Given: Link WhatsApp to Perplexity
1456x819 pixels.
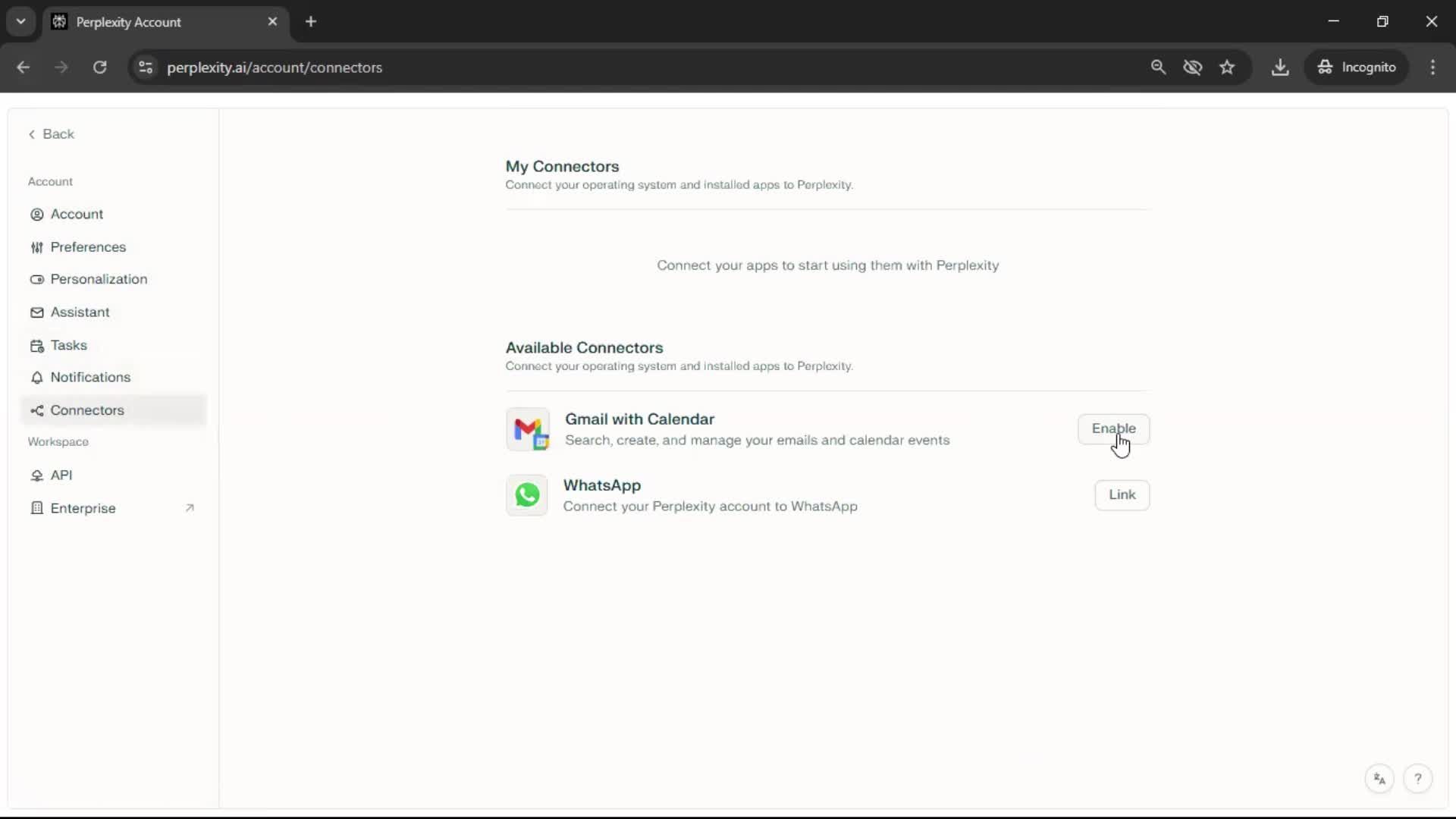Looking at the screenshot, I should pos(1122,494).
